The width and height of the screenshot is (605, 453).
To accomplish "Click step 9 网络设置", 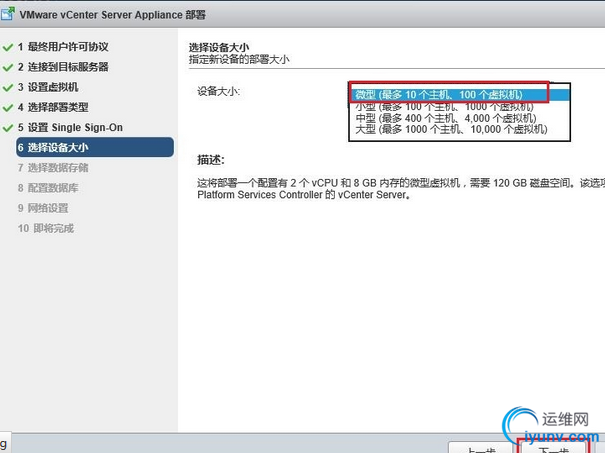I will tap(43, 208).
